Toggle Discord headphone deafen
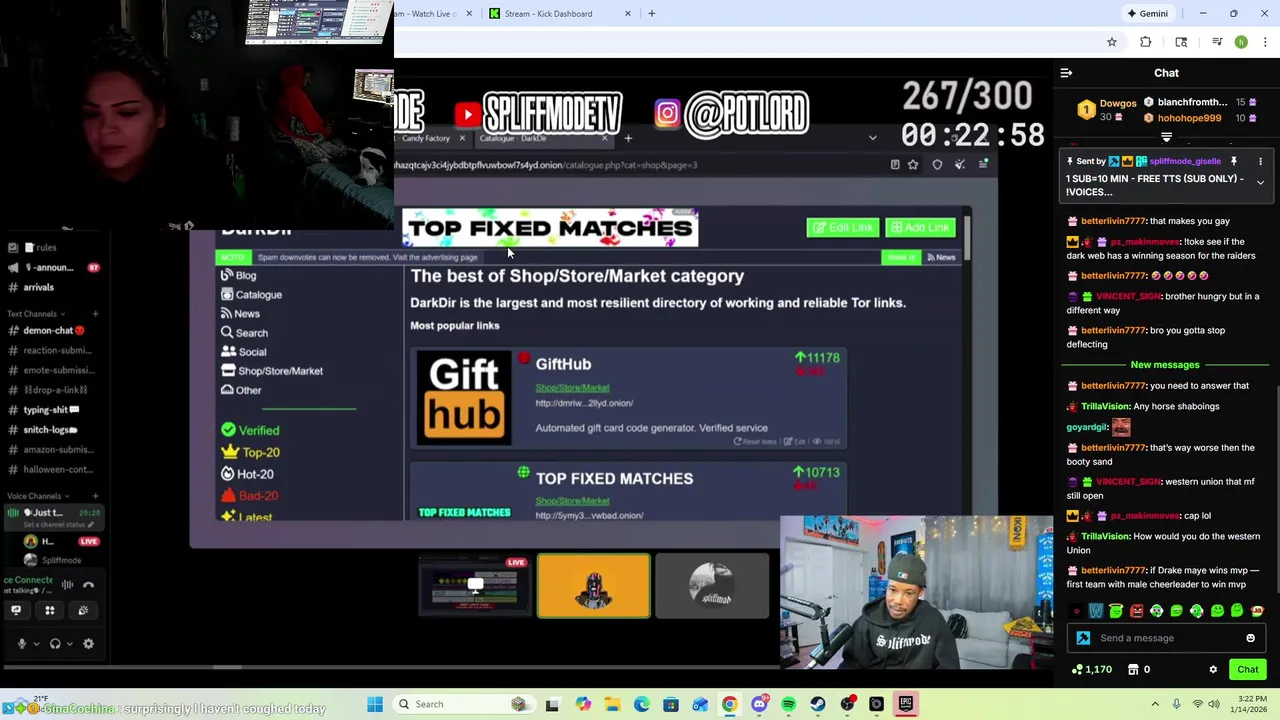 point(55,644)
